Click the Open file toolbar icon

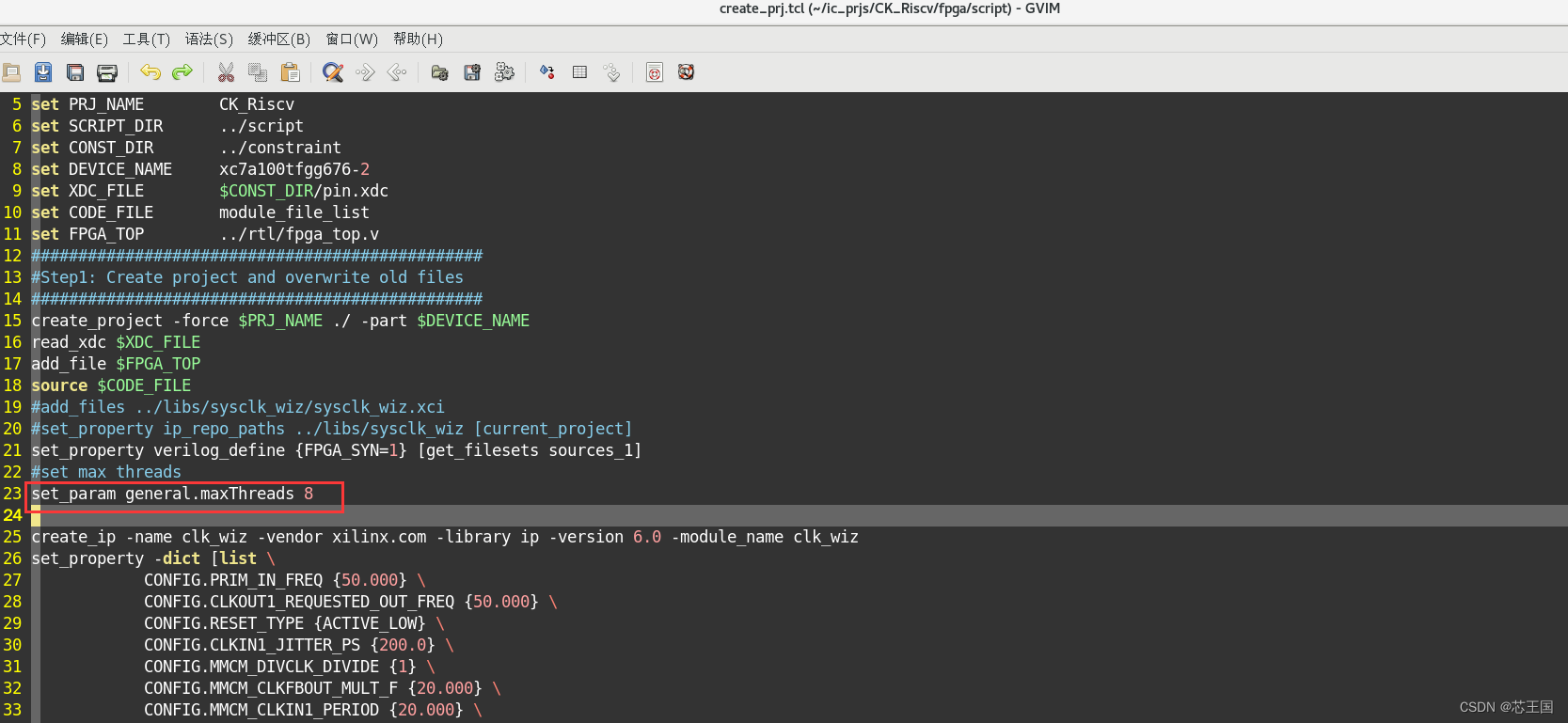11,72
